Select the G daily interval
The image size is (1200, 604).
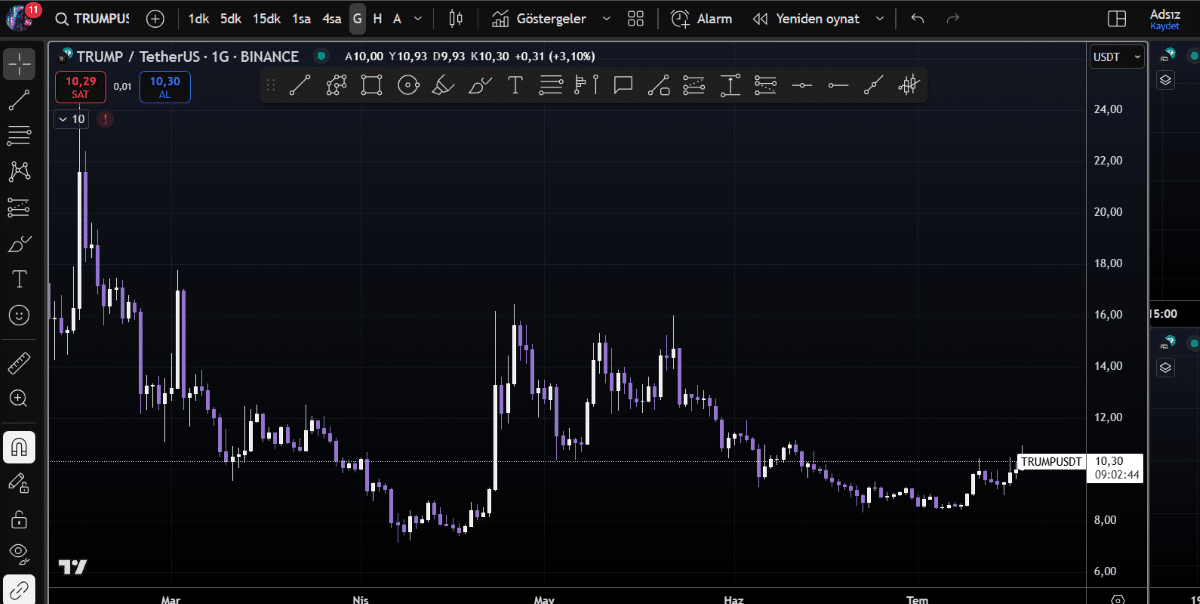(x=358, y=18)
